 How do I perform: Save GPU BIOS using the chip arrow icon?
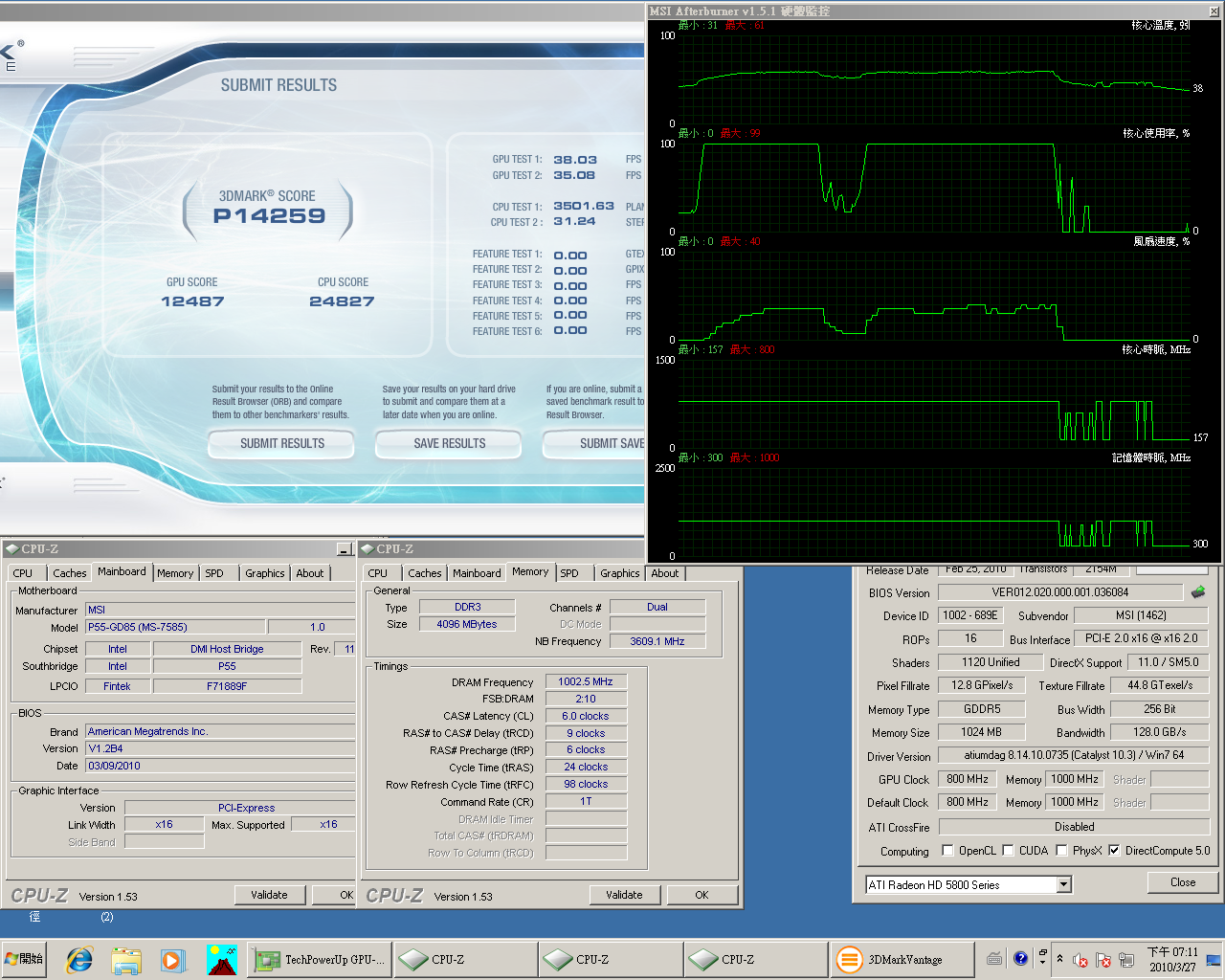[x=1198, y=592]
